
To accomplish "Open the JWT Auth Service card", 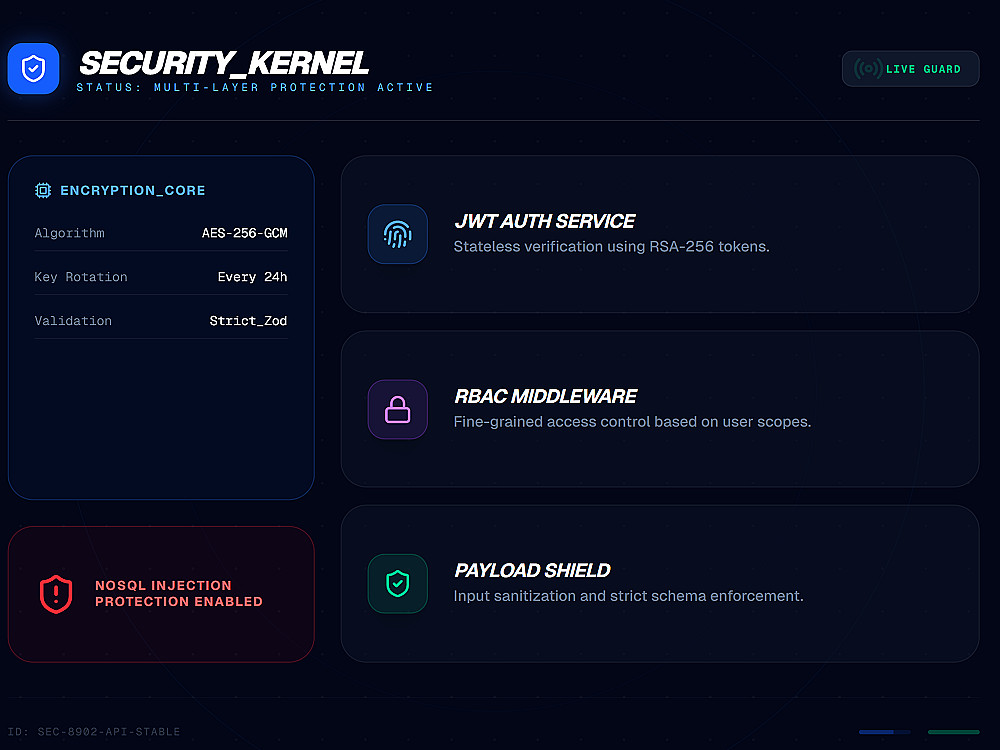I will pos(660,234).
